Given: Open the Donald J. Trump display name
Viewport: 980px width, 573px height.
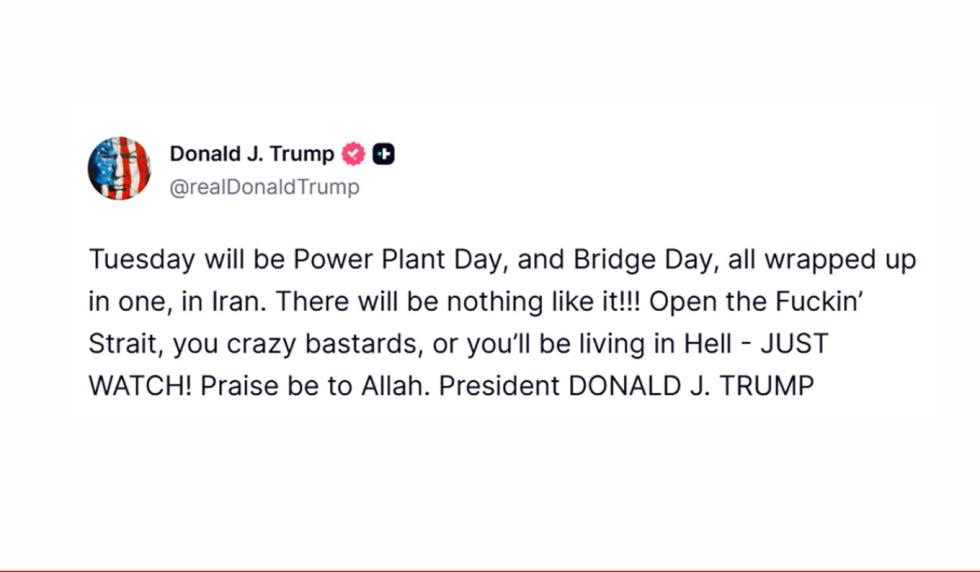Looking at the screenshot, I should (x=252, y=154).
